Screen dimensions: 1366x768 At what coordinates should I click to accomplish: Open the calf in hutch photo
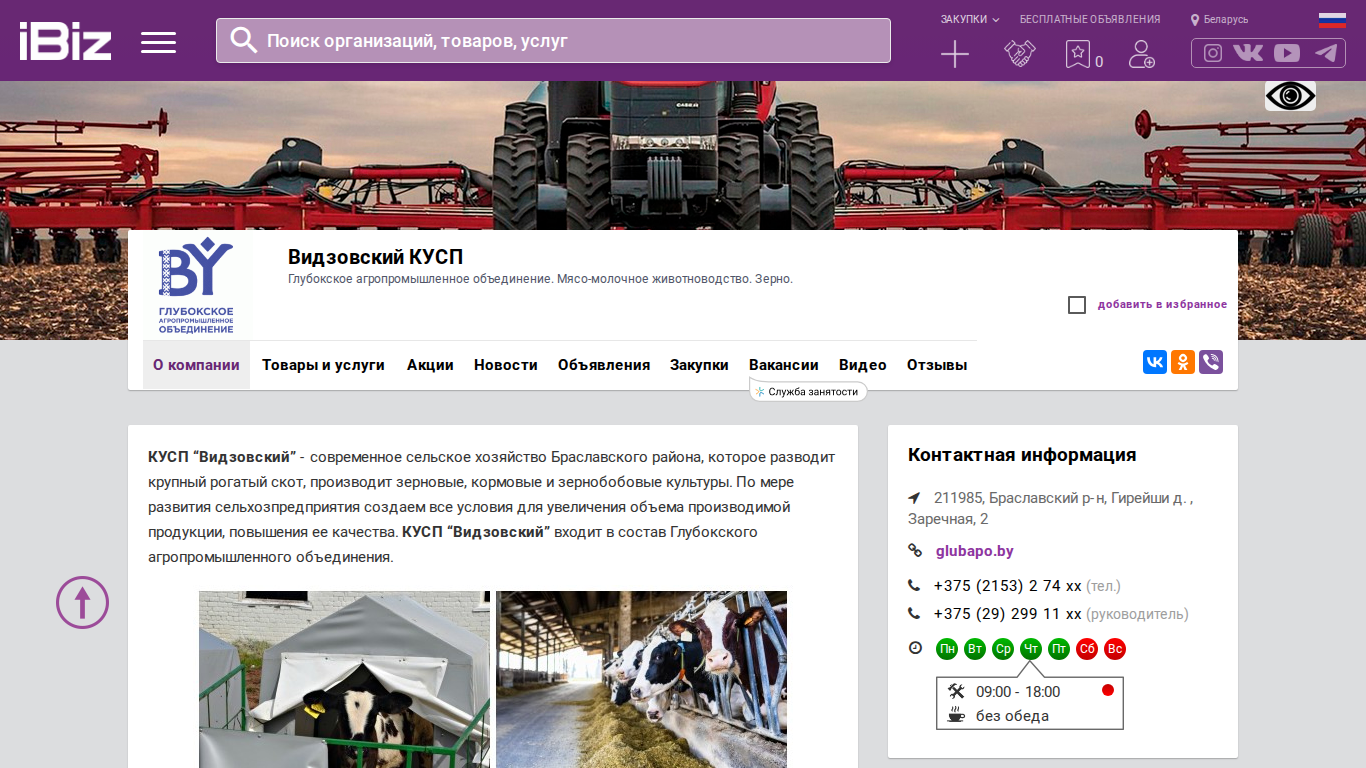coord(344,679)
